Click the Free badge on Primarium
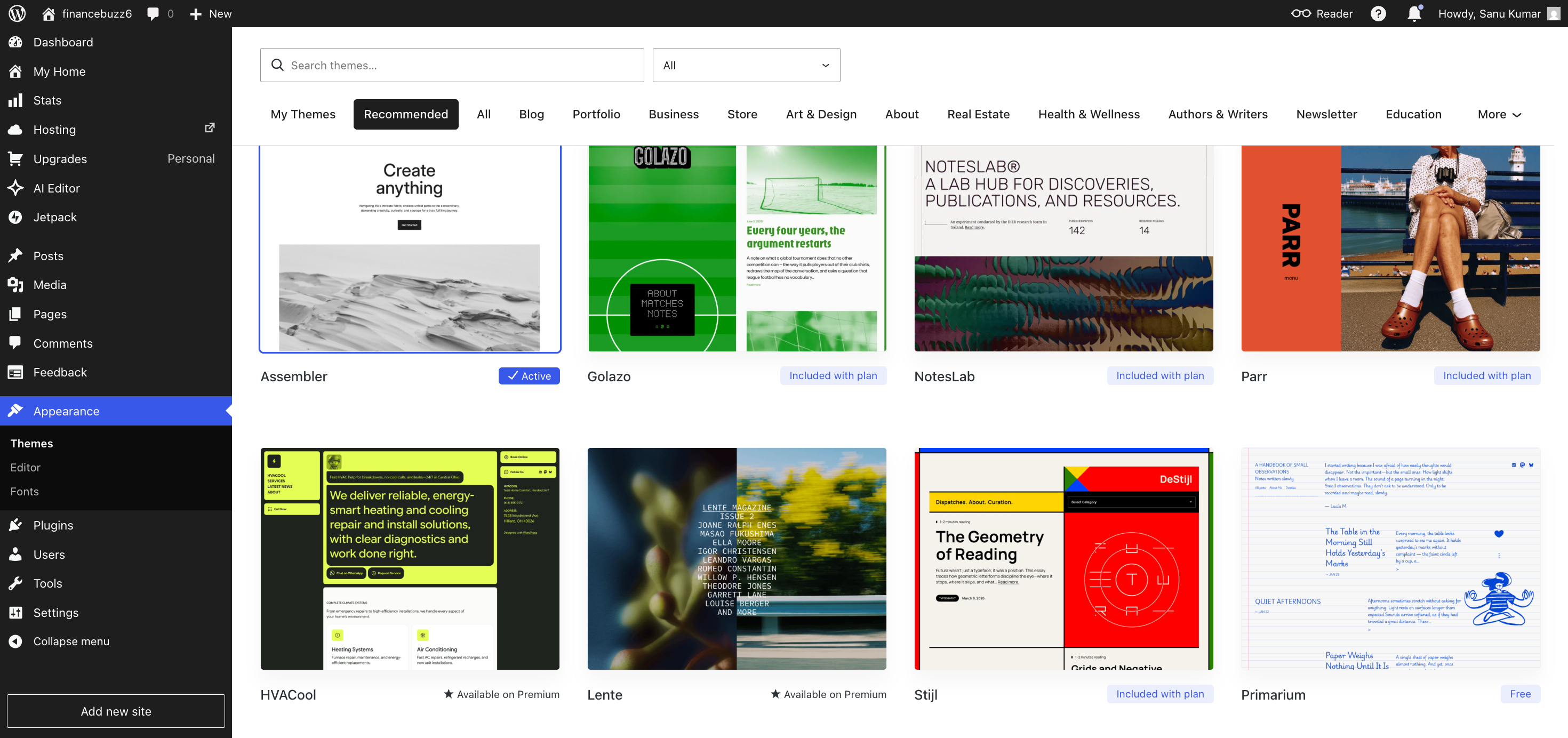The width and height of the screenshot is (1568, 738). 1520,694
